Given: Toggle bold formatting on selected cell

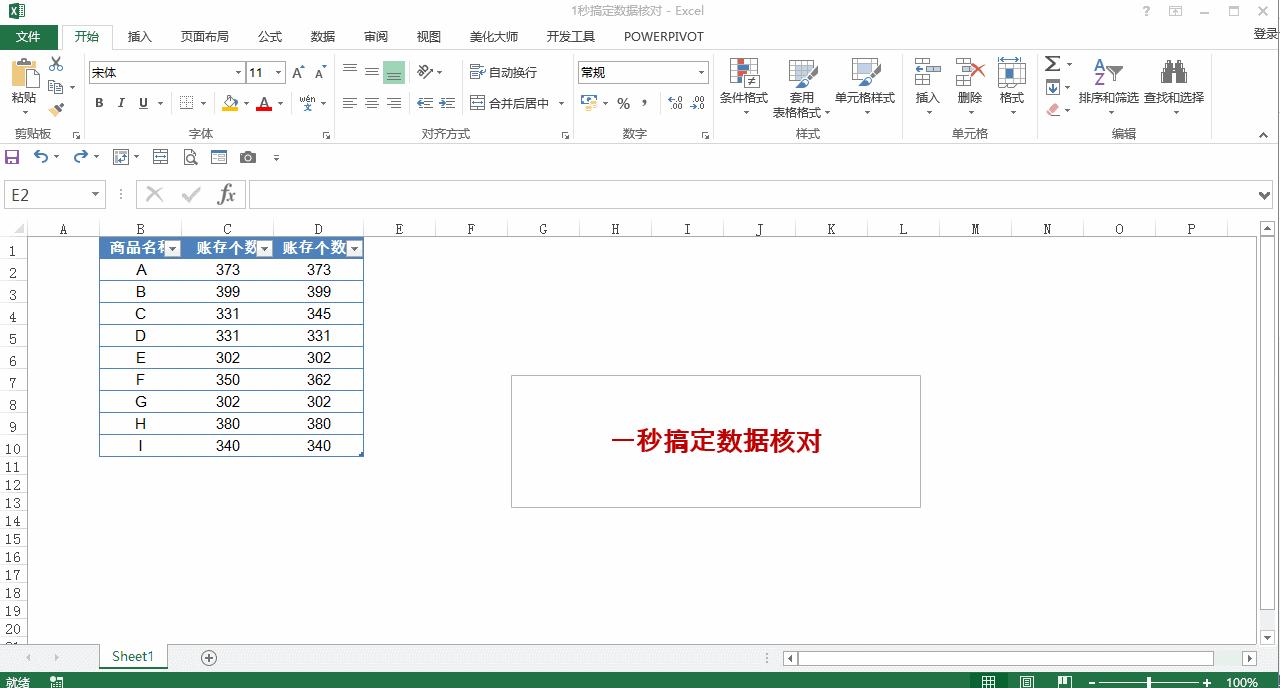Looking at the screenshot, I should pos(99,103).
